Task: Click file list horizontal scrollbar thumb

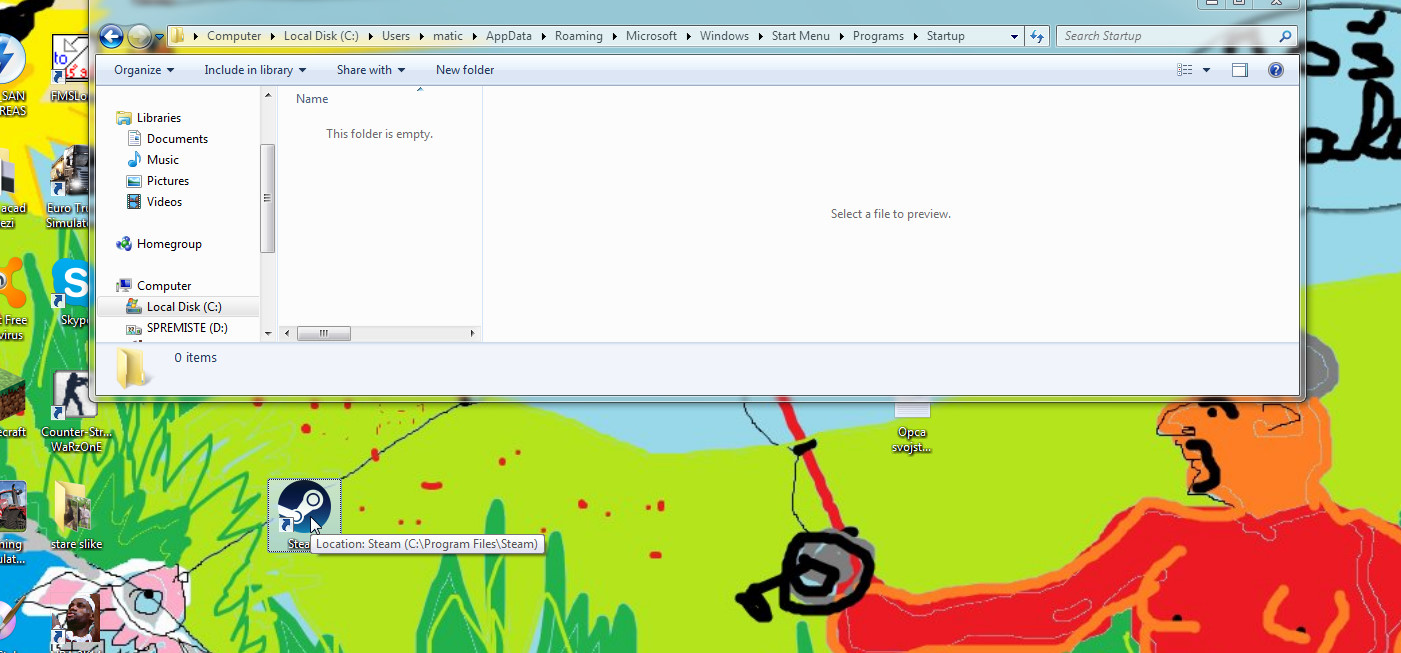Action: 323,333
